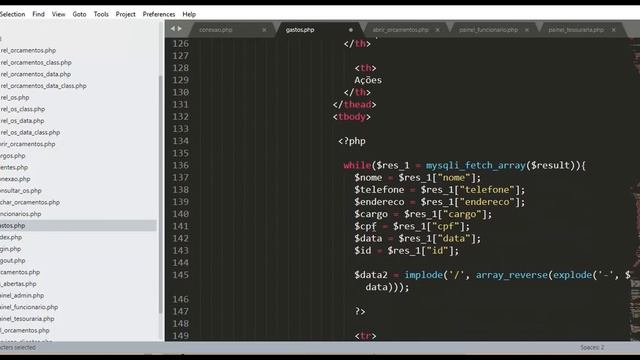Open the sidebar file ending in char_orcamentos.php
This screenshot has width=640, height=360.
[x=30, y=202]
